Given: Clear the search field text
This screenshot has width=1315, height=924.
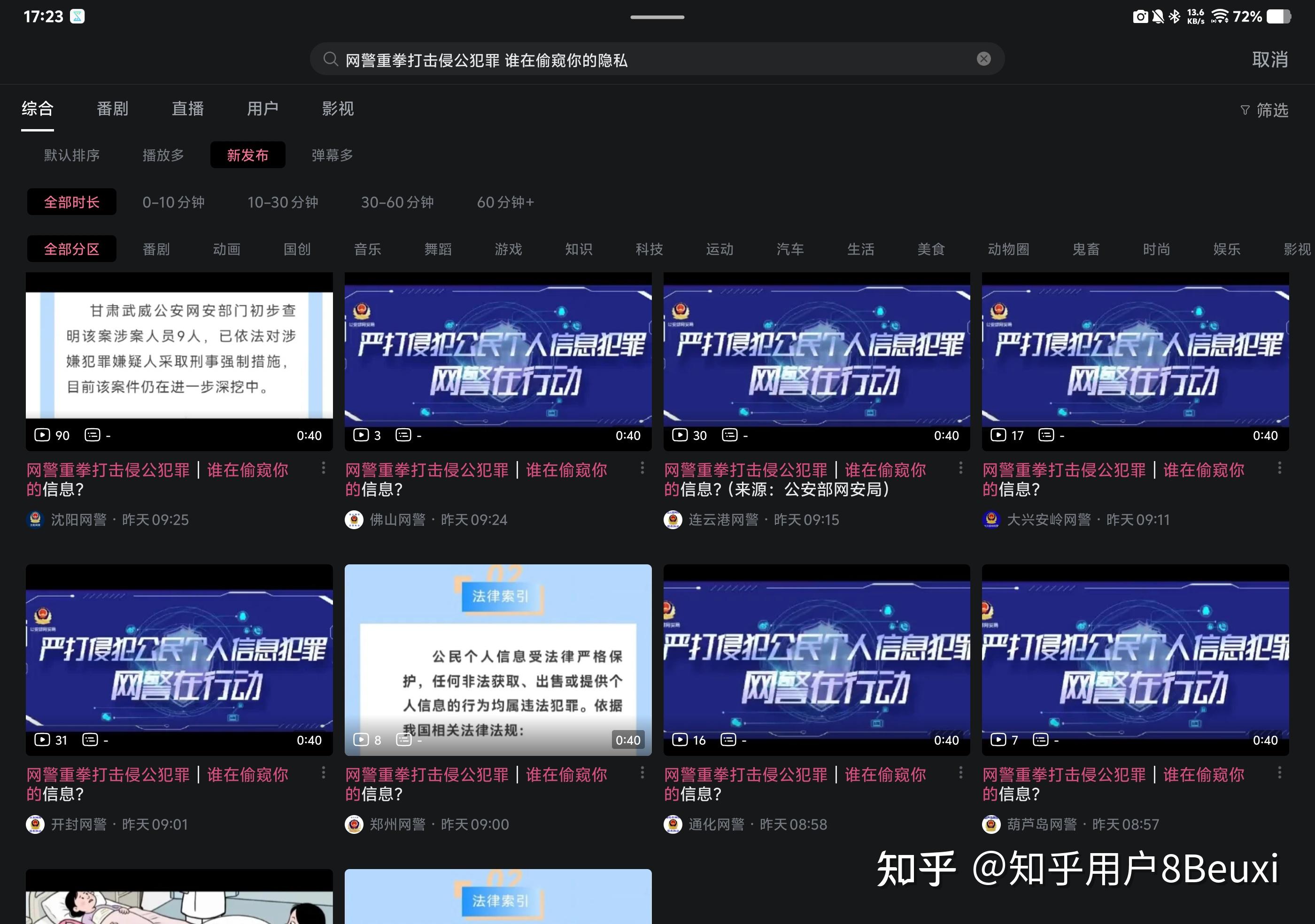Looking at the screenshot, I should coord(983,59).
